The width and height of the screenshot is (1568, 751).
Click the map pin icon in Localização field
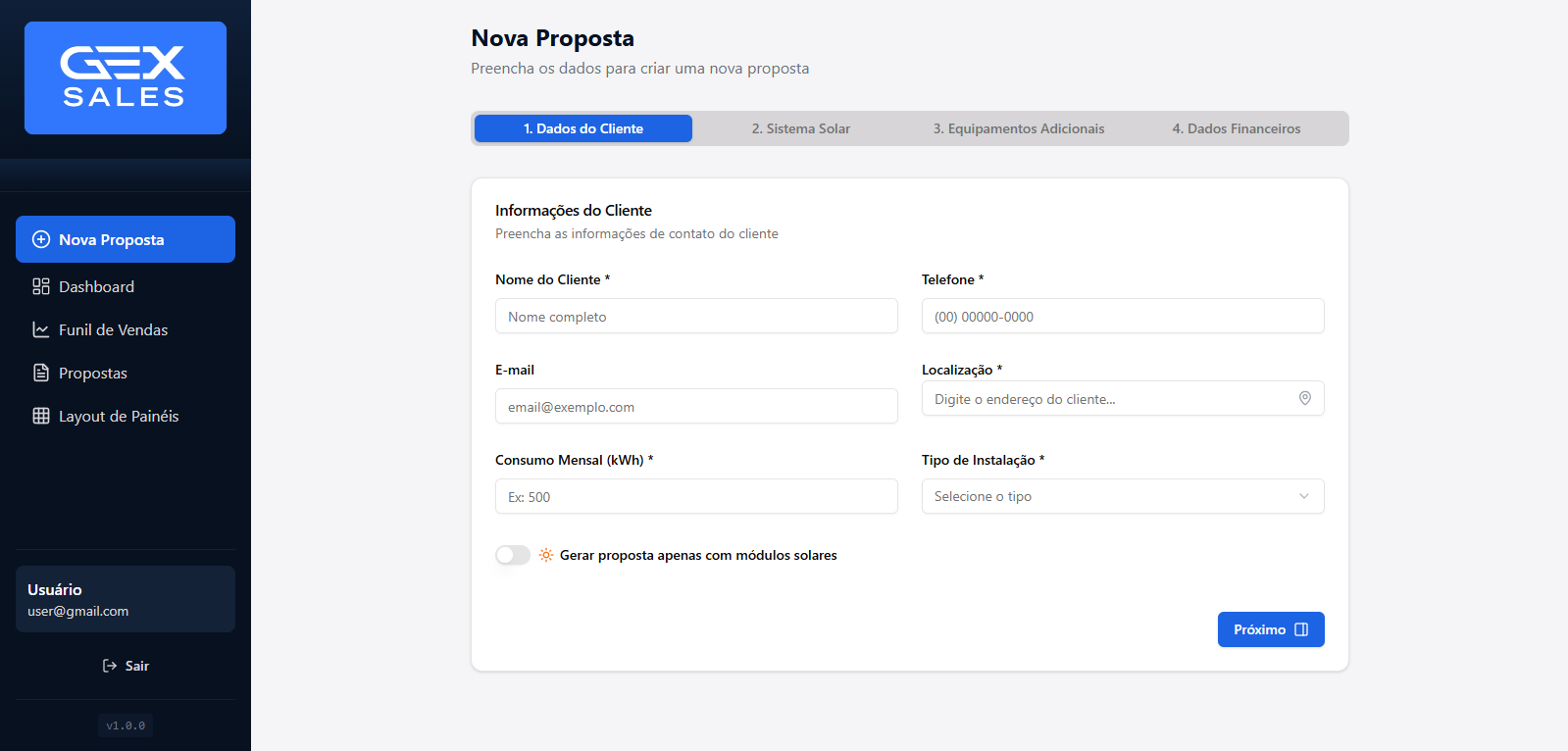[x=1304, y=398]
